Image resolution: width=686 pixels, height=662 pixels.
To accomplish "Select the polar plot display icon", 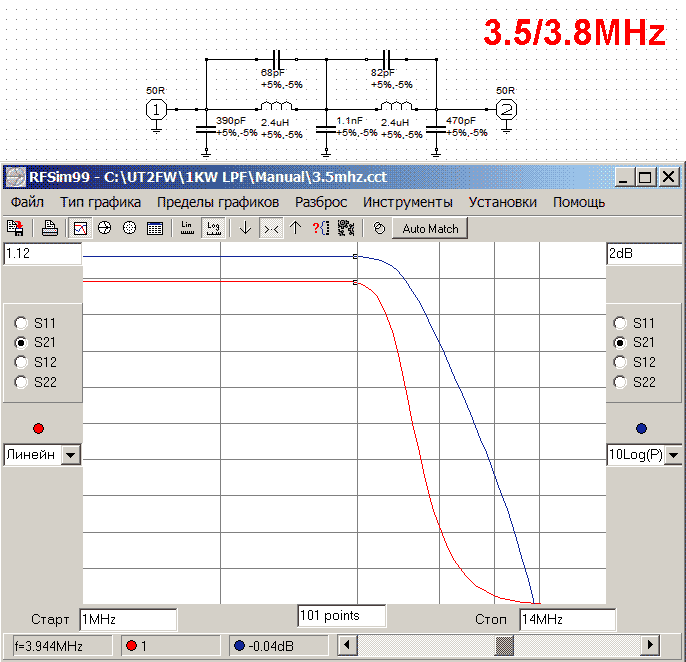I will [x=130, y=228].
